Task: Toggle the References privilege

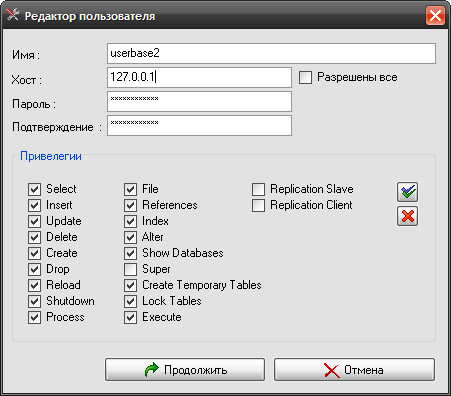Action: [x=130, y=205]
